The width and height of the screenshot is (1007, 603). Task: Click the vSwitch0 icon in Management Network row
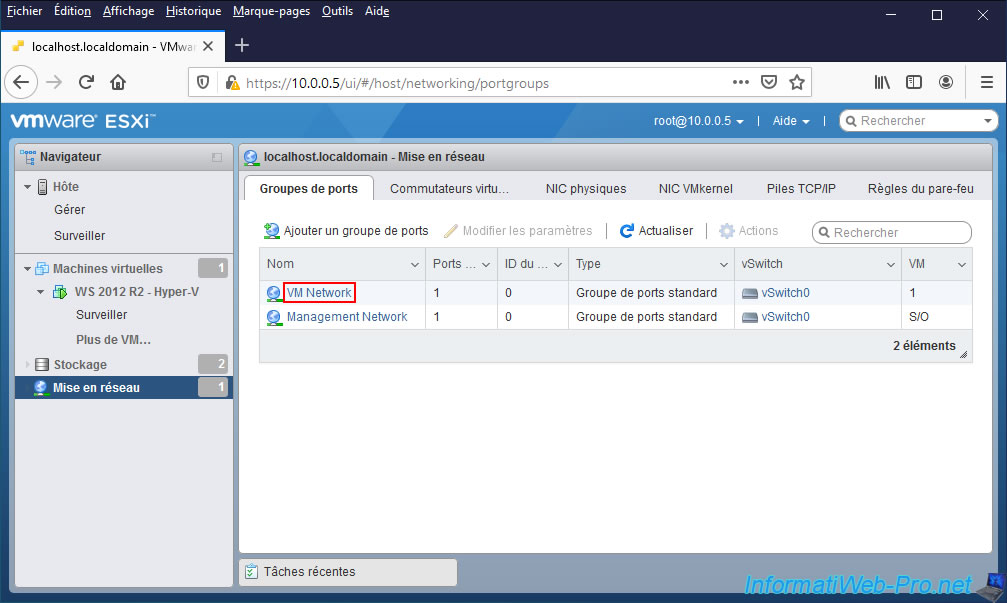749,317
